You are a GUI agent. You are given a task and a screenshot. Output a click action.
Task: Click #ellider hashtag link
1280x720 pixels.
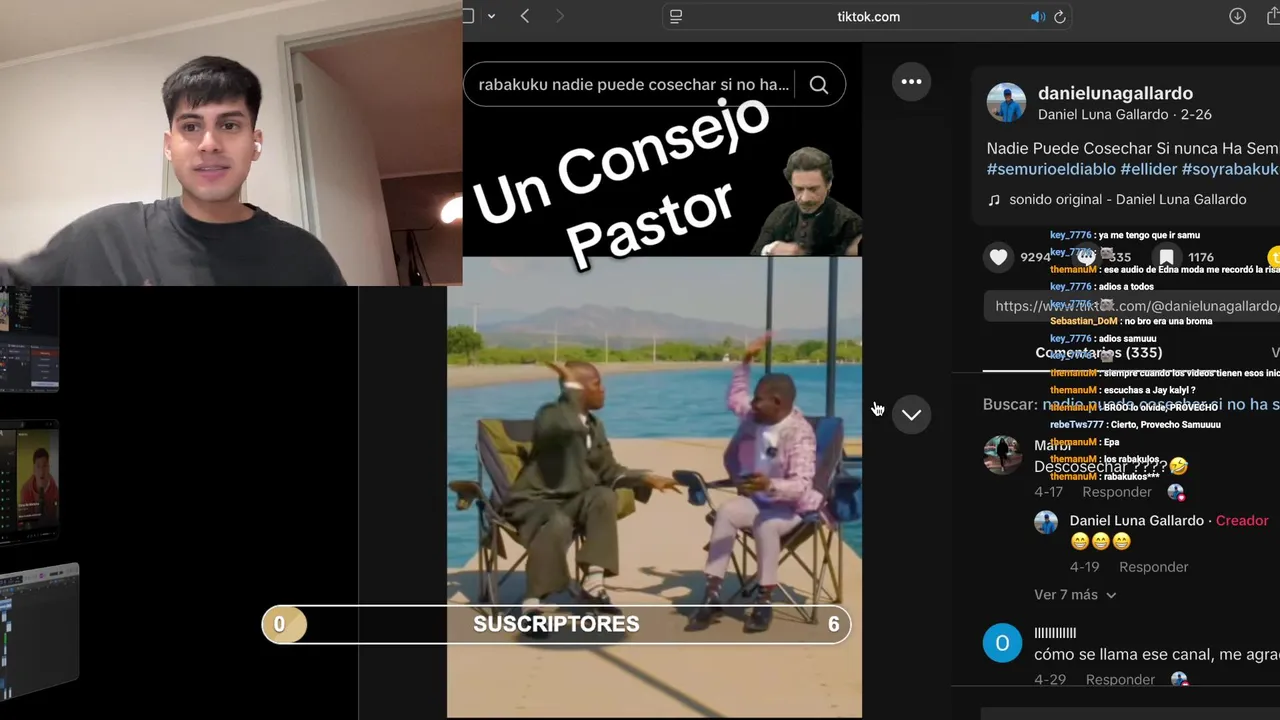click(1149, 170)
